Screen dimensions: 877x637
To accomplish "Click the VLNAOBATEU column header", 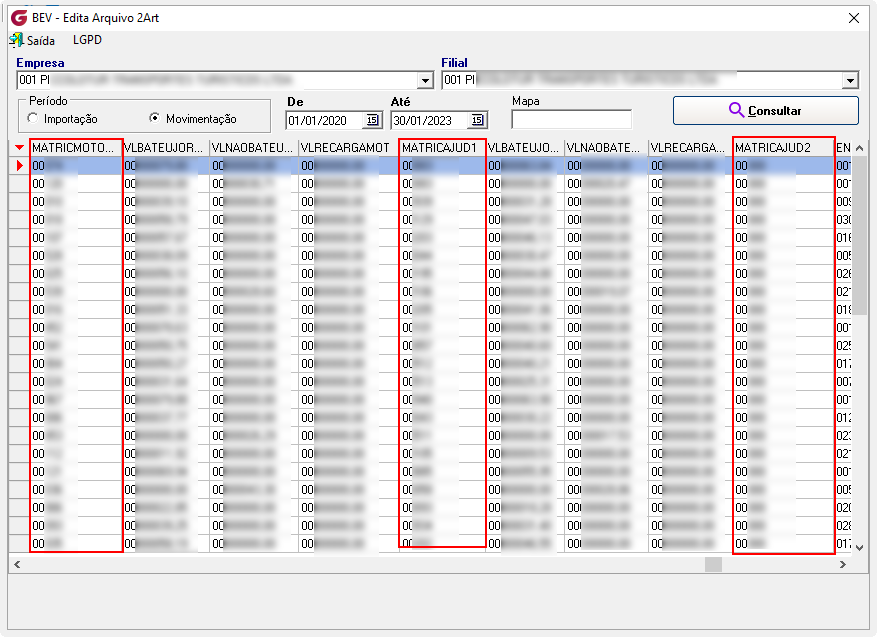I will [254, 148].
